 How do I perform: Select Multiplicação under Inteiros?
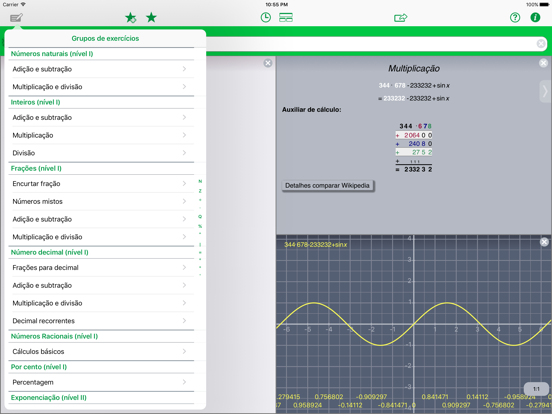(101, 135)
